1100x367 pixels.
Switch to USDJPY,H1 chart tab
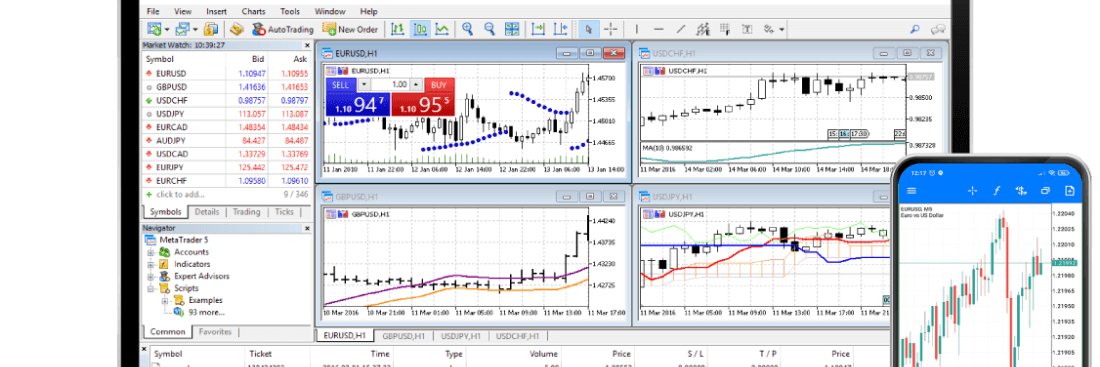[x=461, y=336]
